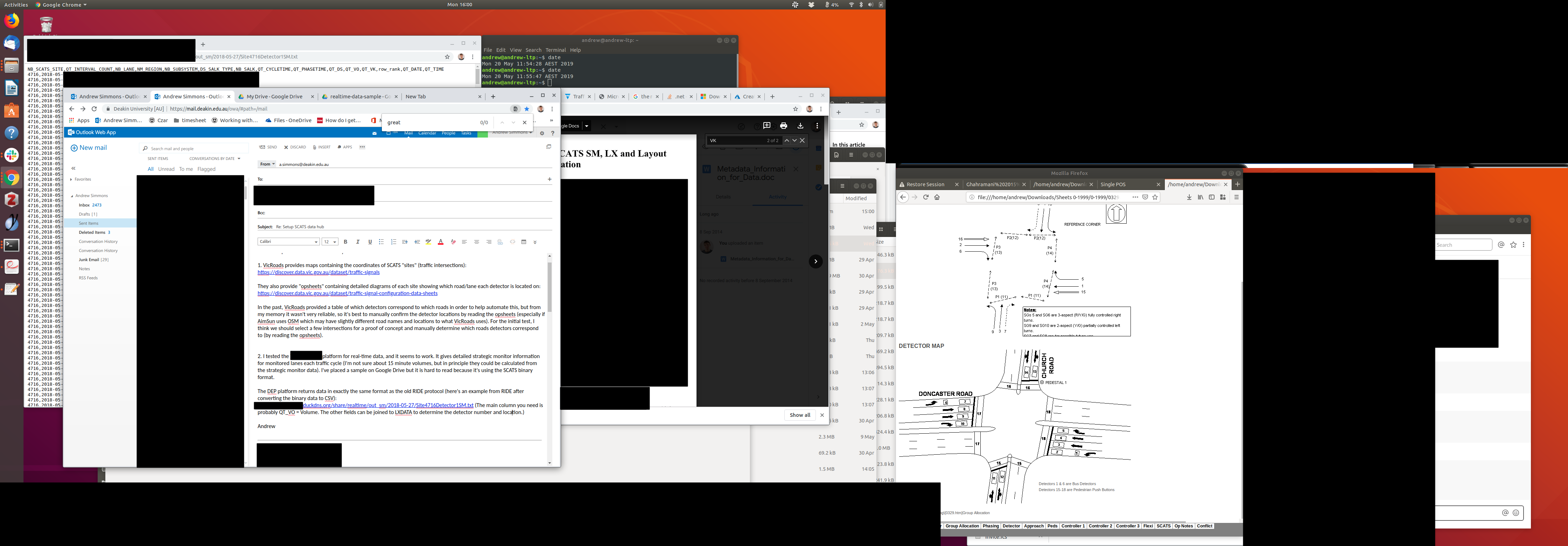Toggle underline formatting in email editor
1568x546 pixels.
pyautogui.click(x=370, y=241)
